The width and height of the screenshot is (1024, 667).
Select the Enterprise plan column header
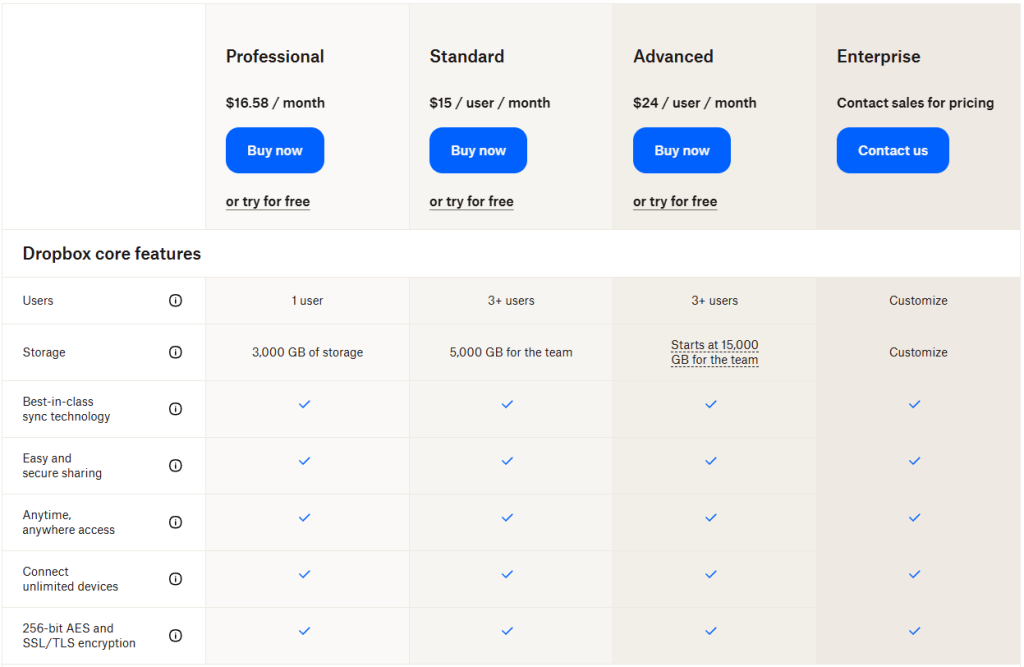click(x=878, y=56)
